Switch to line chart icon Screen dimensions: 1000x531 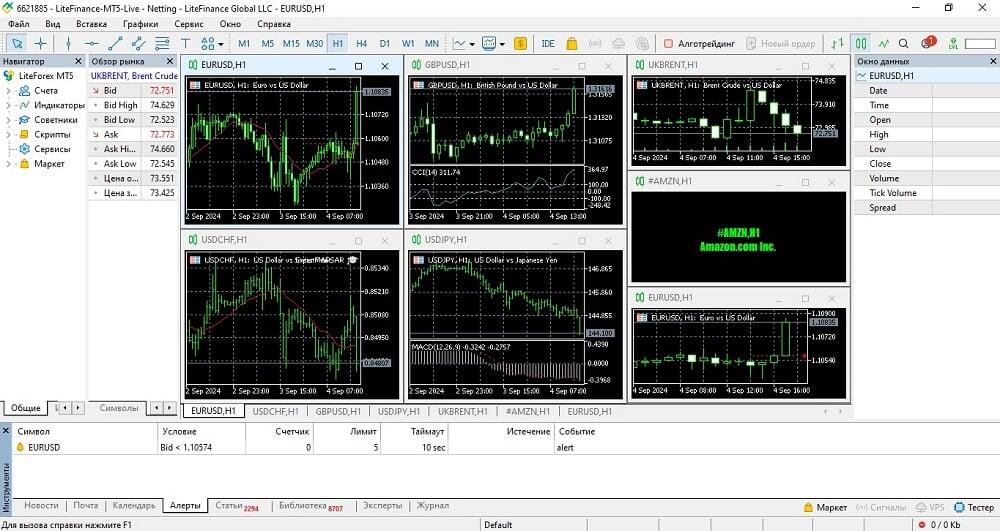[883, 43]
